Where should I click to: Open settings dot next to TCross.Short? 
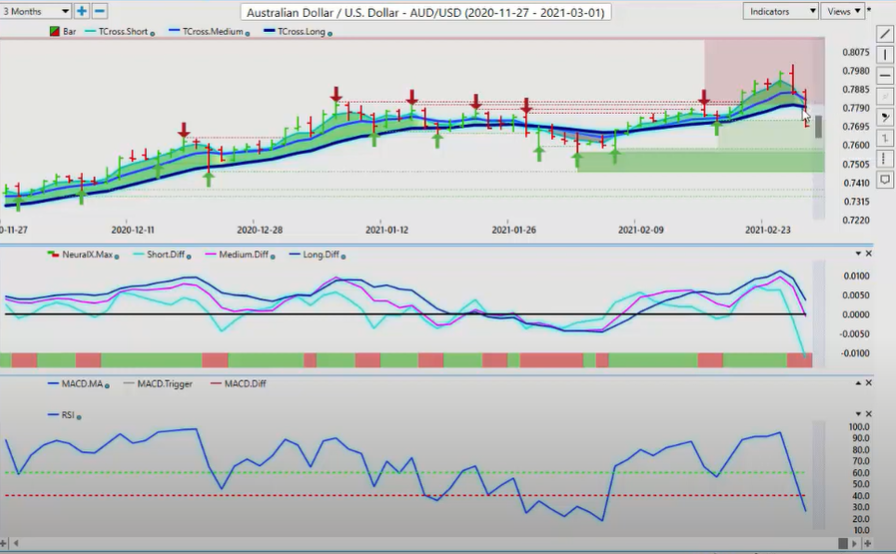tap(152, 34)
